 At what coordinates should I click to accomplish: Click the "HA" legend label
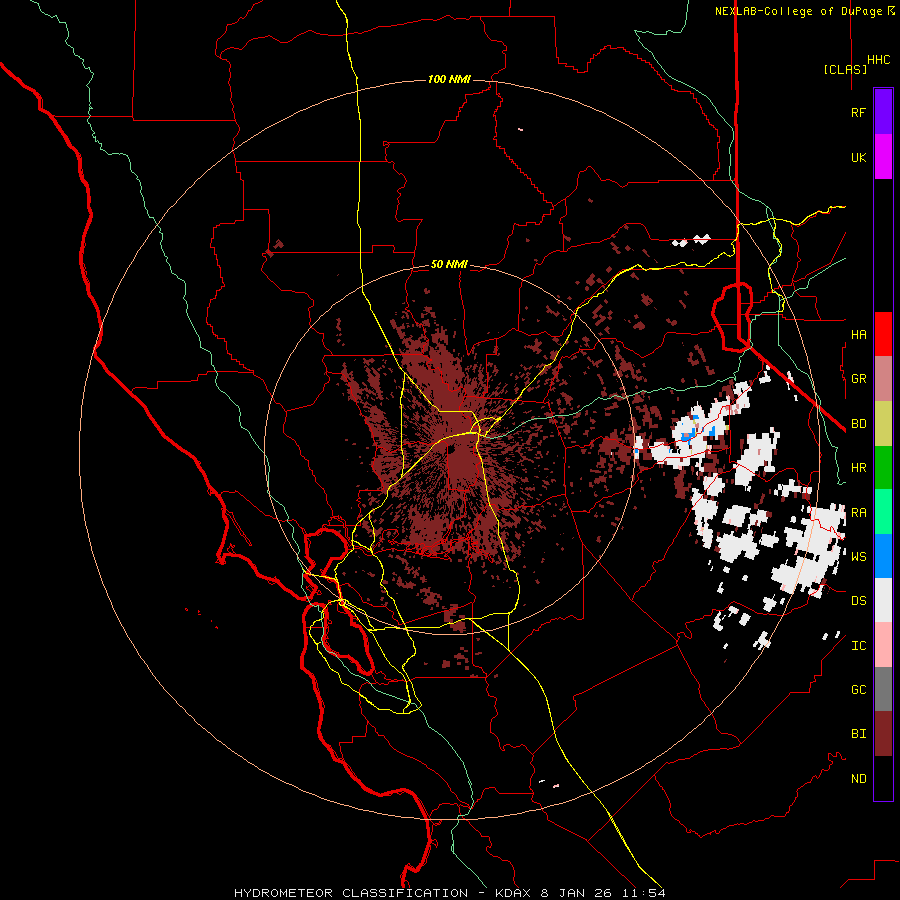click(x=858, y=335)
